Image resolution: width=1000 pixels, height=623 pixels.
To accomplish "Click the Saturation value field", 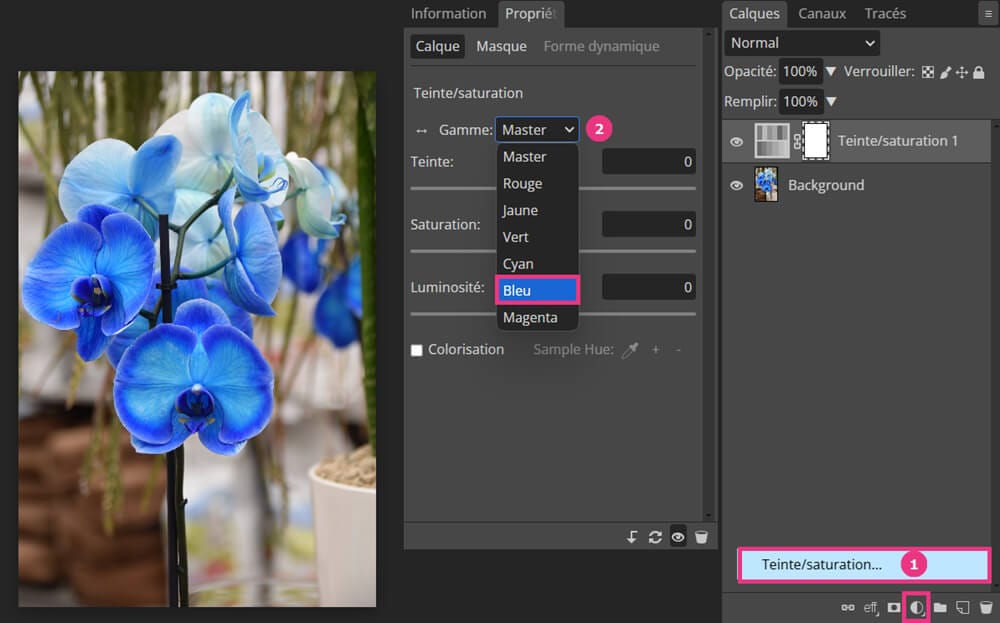I will tap(649, 224).
